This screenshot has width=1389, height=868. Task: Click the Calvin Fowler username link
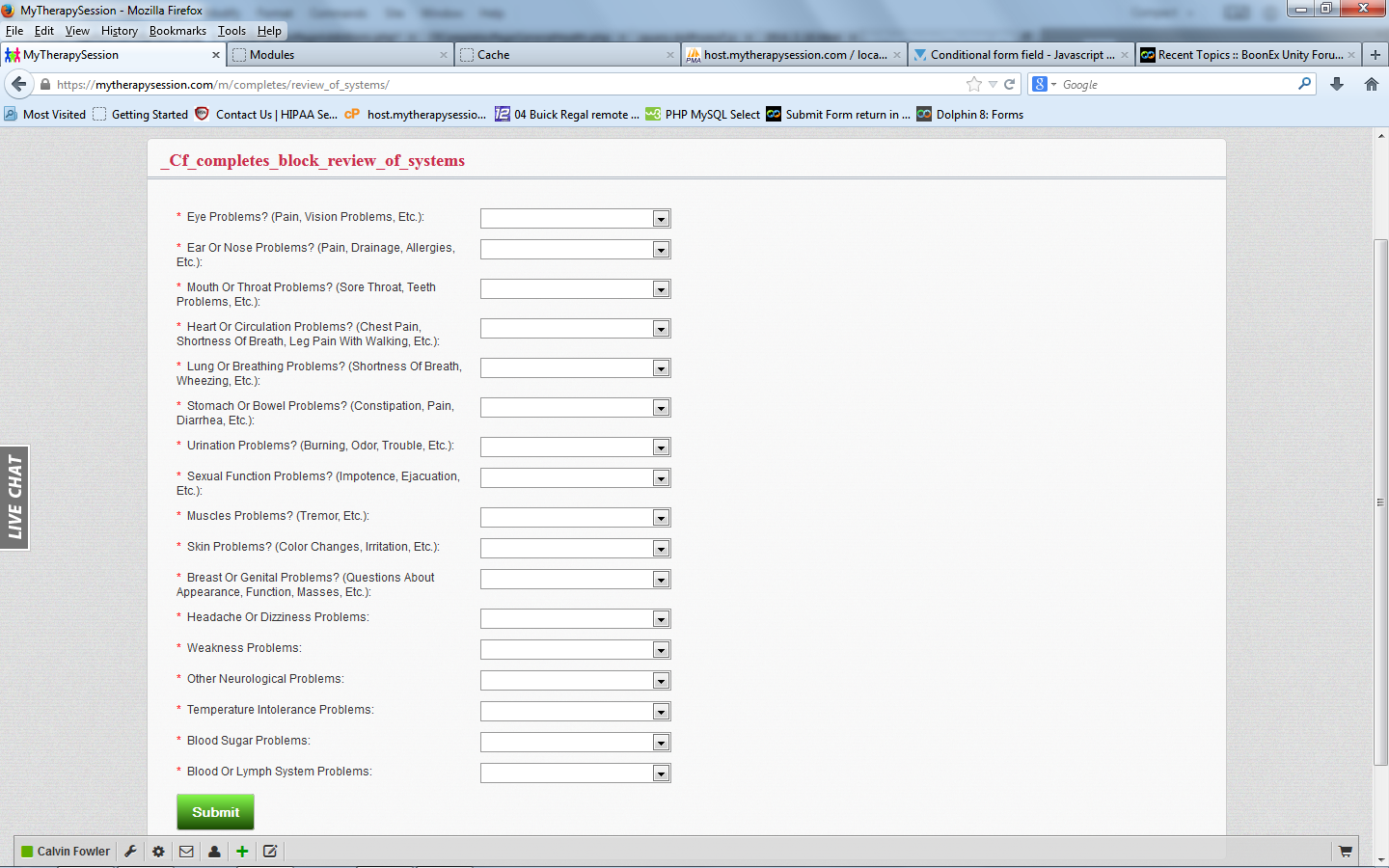[x=73, y=852]
